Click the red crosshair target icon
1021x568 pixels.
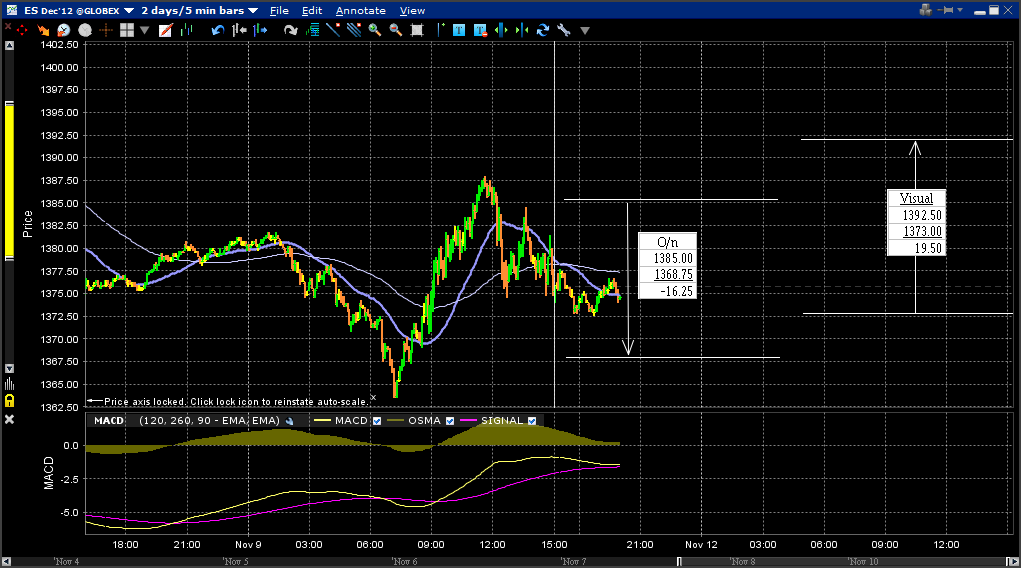tap(22, 30)
